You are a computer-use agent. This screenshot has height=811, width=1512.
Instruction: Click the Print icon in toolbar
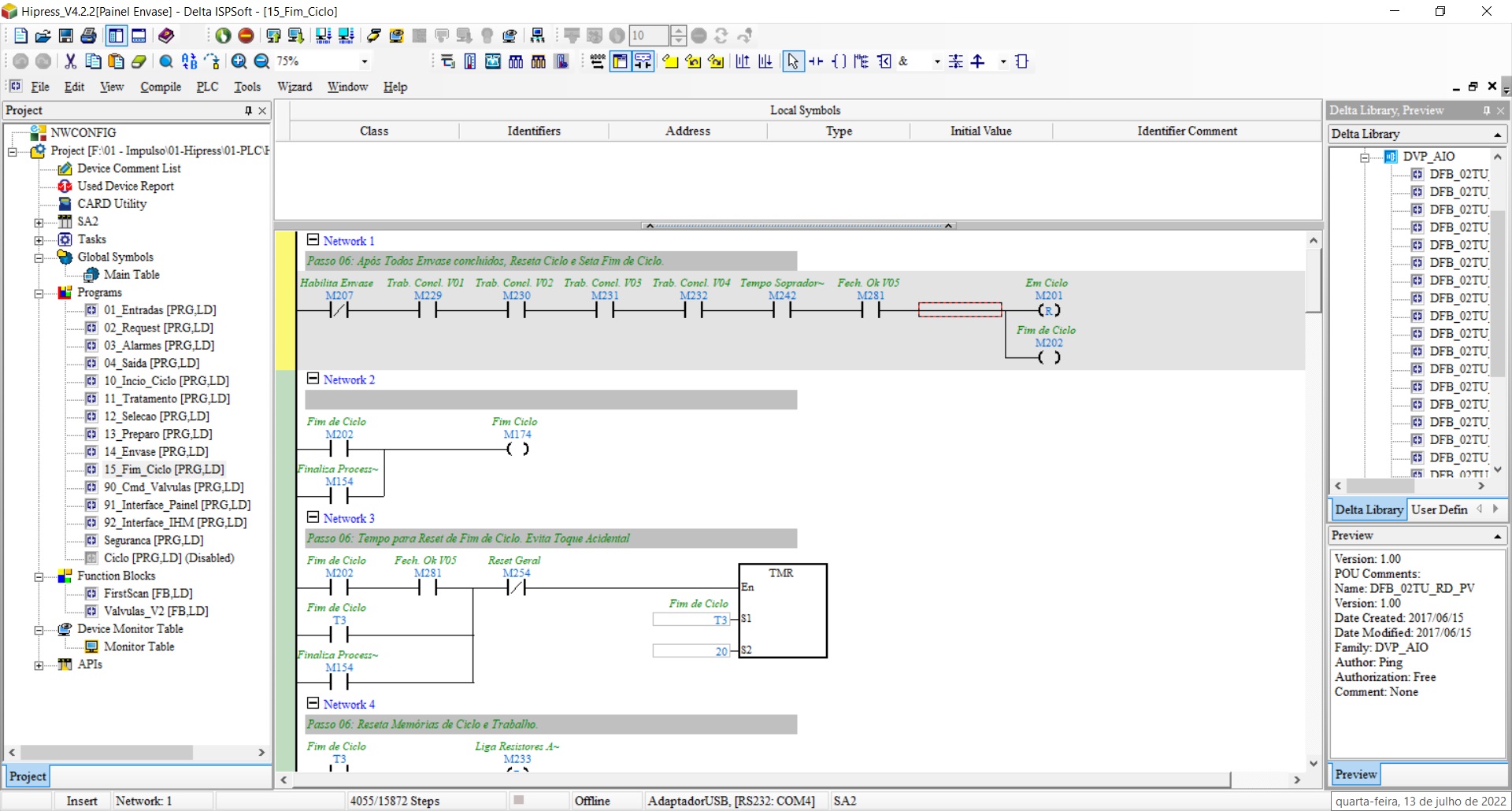89,35
